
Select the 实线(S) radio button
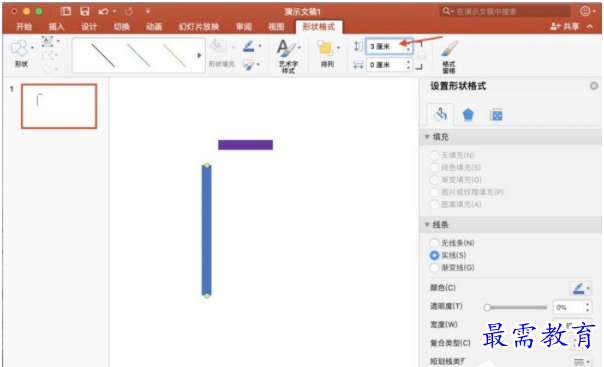434,255
